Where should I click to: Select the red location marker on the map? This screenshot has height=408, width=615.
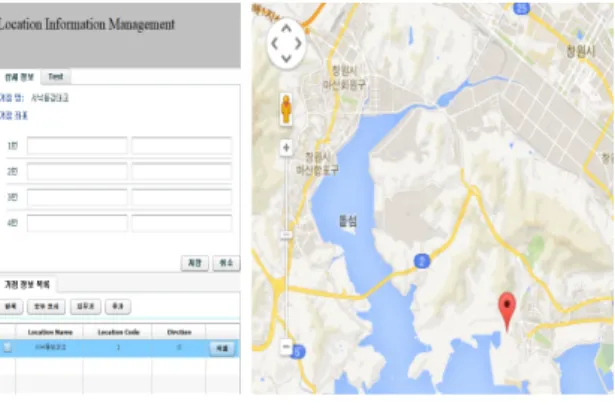(507, 312)
